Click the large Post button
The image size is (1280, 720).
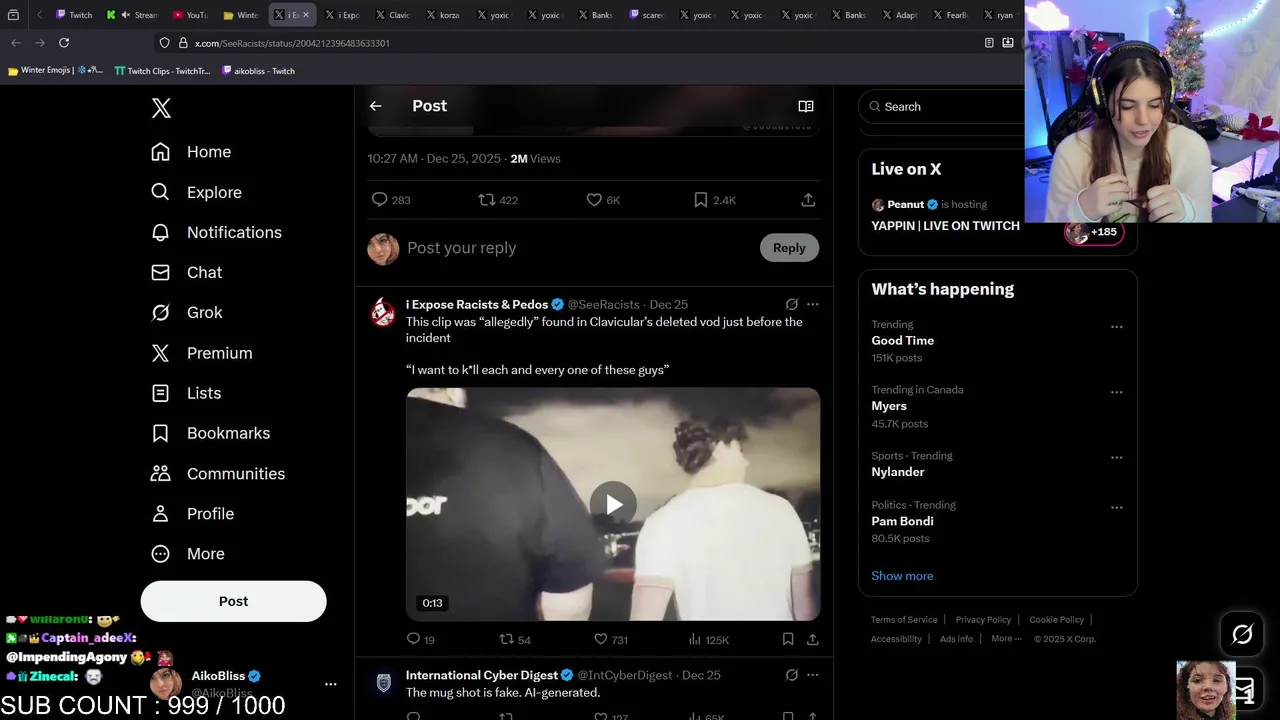[233, 601]
